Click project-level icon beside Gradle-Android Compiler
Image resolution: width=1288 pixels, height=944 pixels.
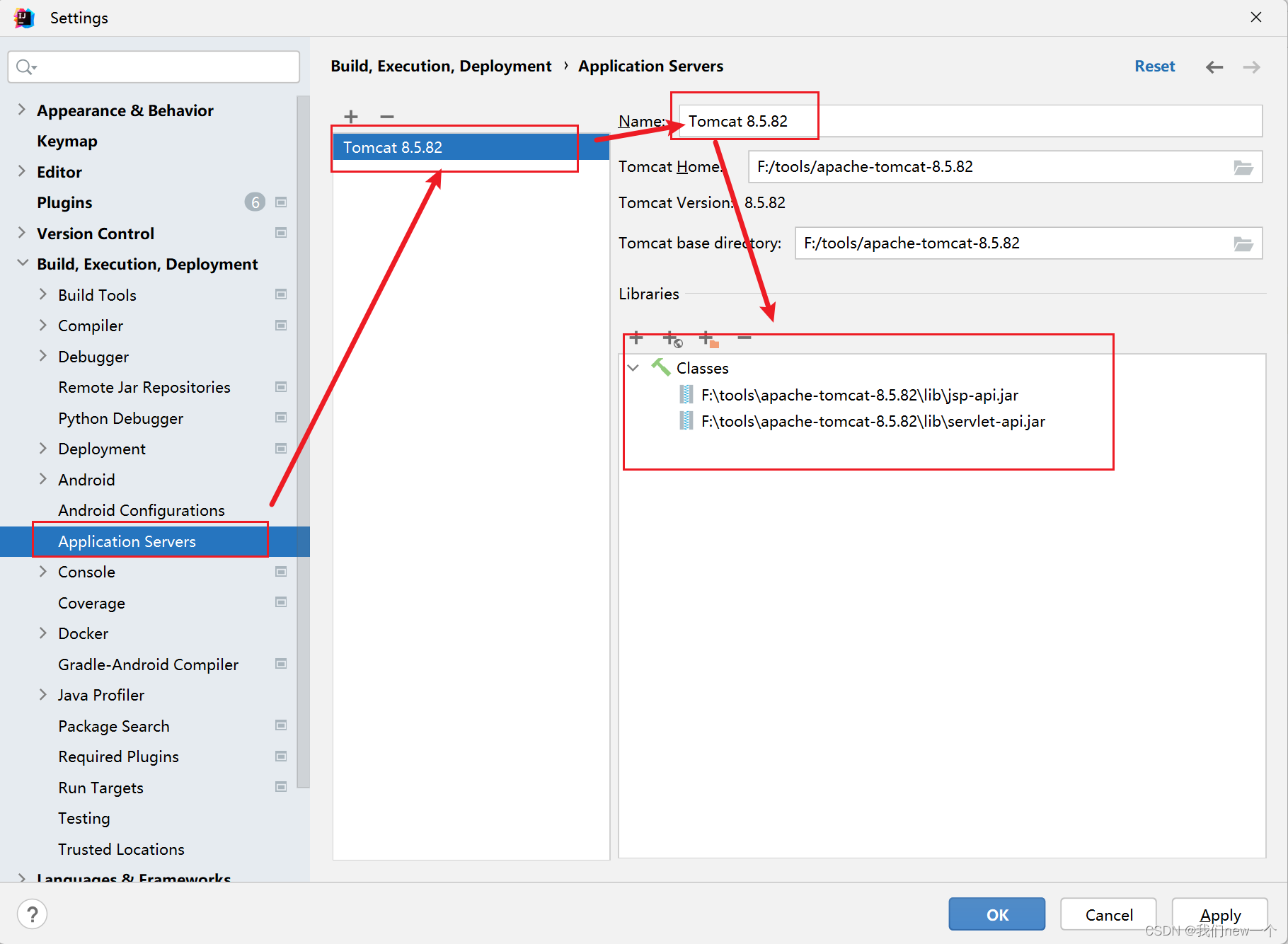(x=281, y=664)
